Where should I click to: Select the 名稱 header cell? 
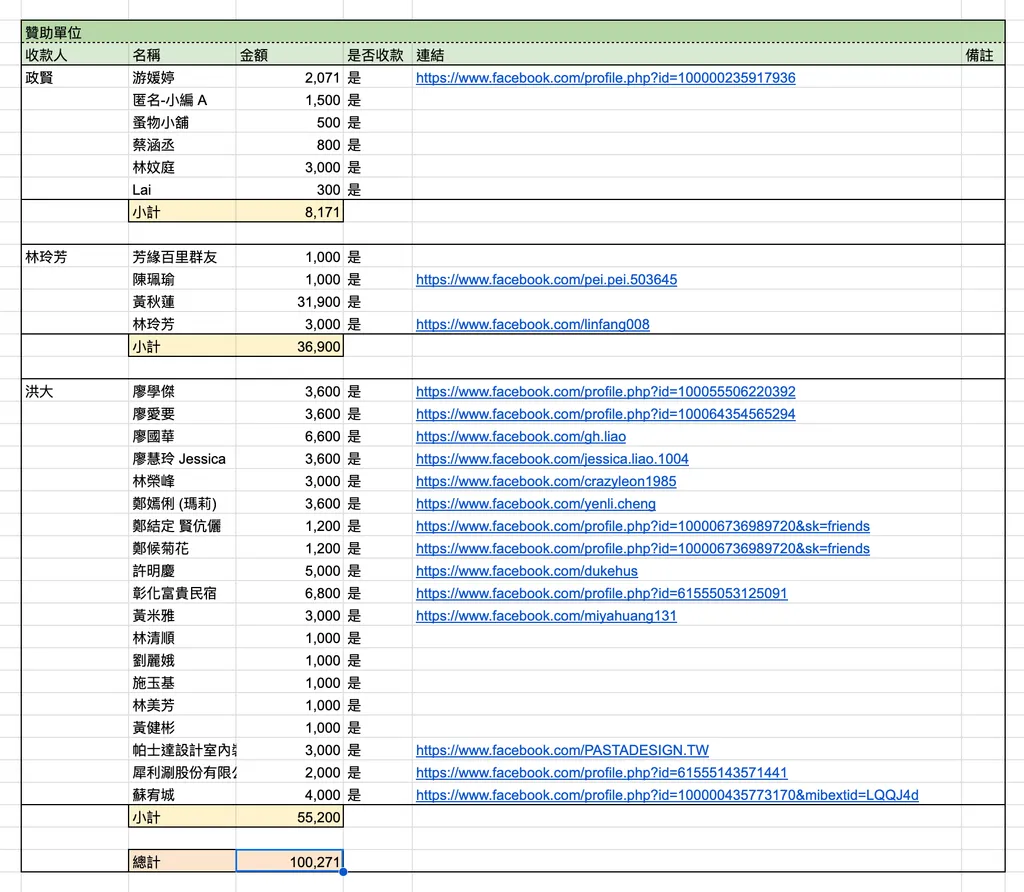click(x=182, y=55)
